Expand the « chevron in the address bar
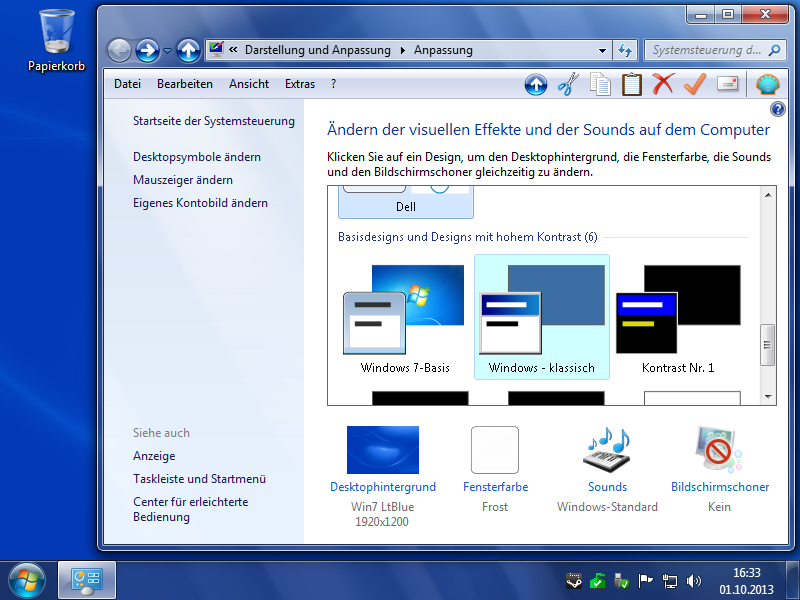Screen dimensions: 800x600 tap(233, 50)
